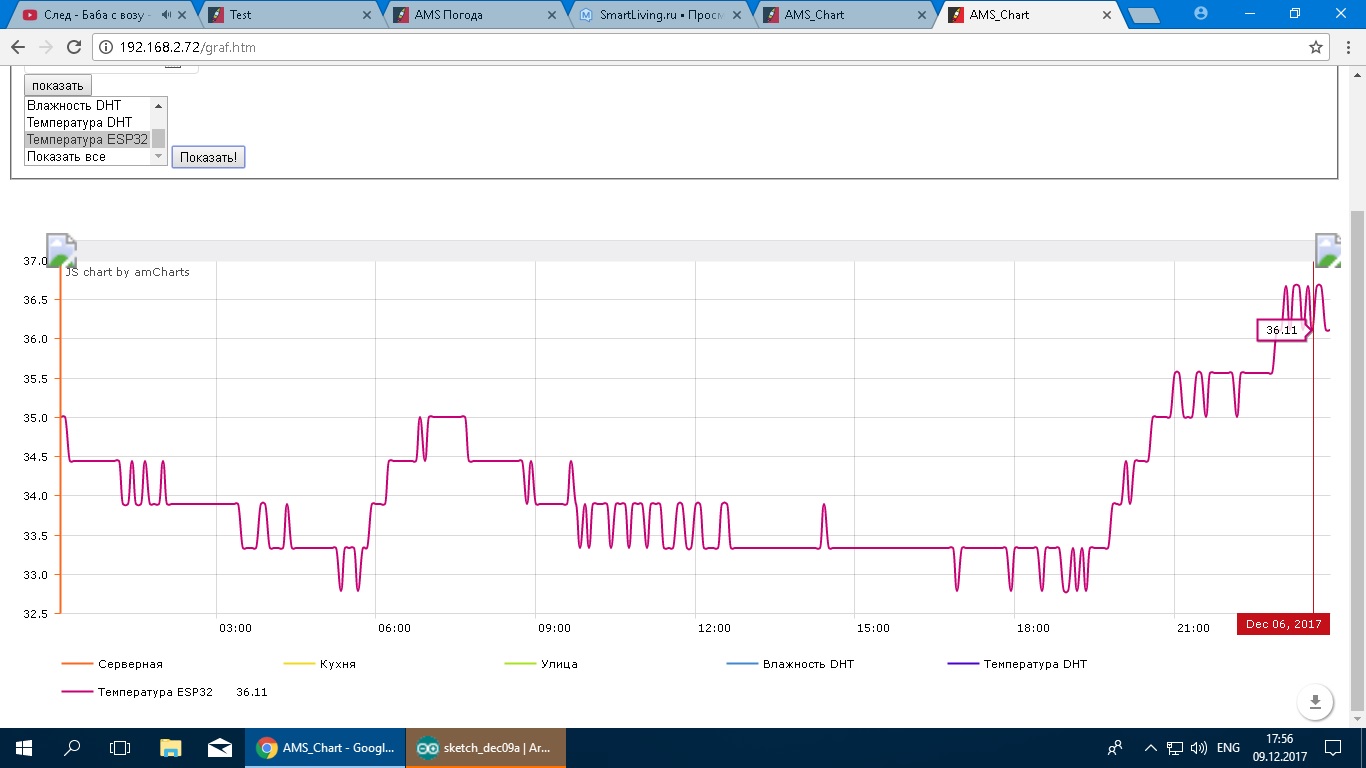The height and width of the screenshot is (768, 1366).
Task: Toggle the Серверная series in the legend
Action: tap(130, 664)
